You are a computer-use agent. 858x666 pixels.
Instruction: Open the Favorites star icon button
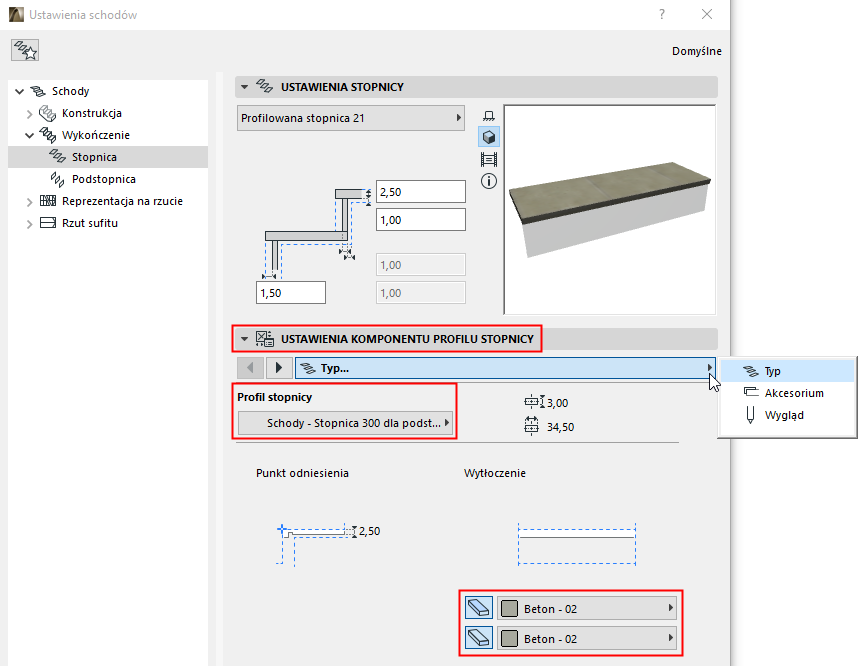[x=25, y=50]
